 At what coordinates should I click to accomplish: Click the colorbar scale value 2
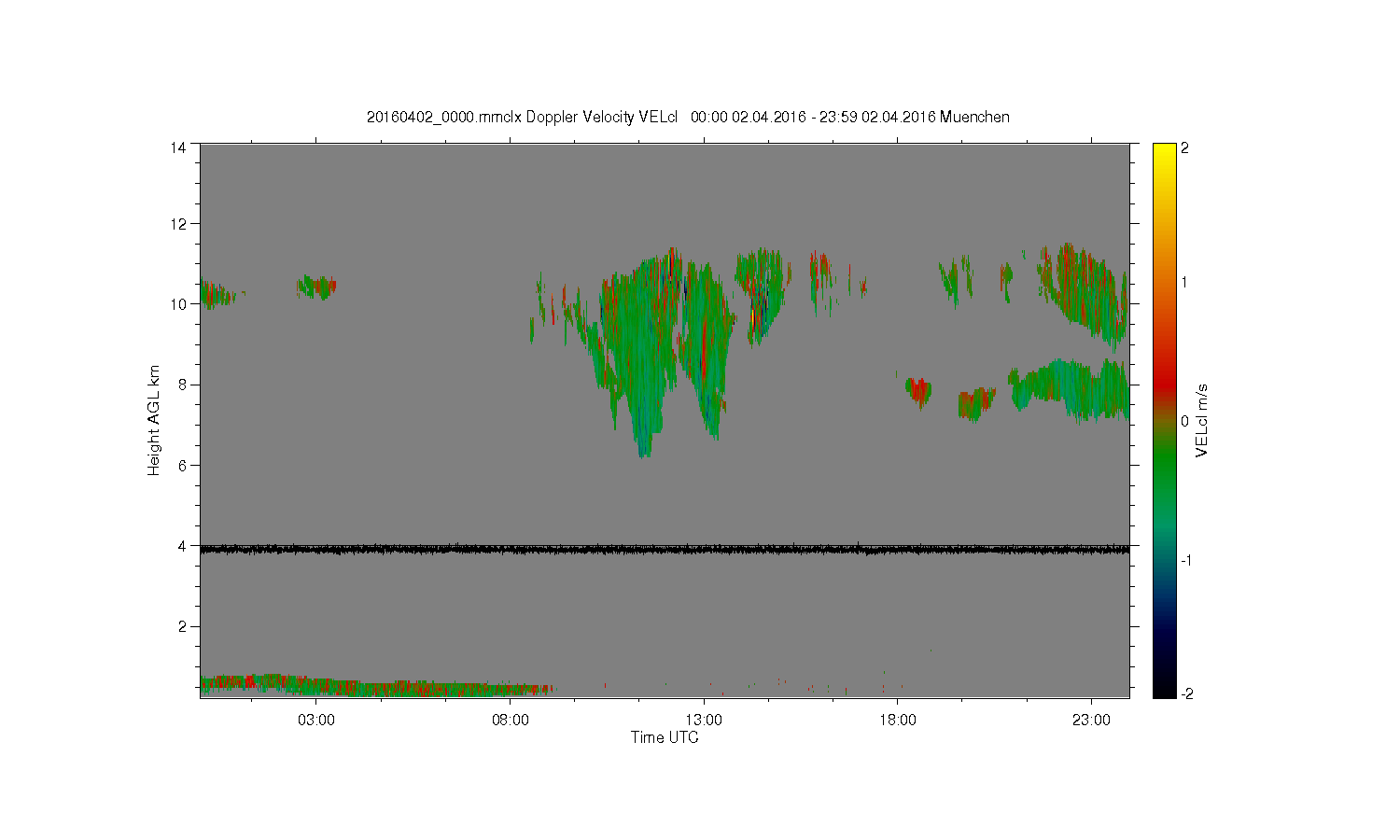point(1184,147)
